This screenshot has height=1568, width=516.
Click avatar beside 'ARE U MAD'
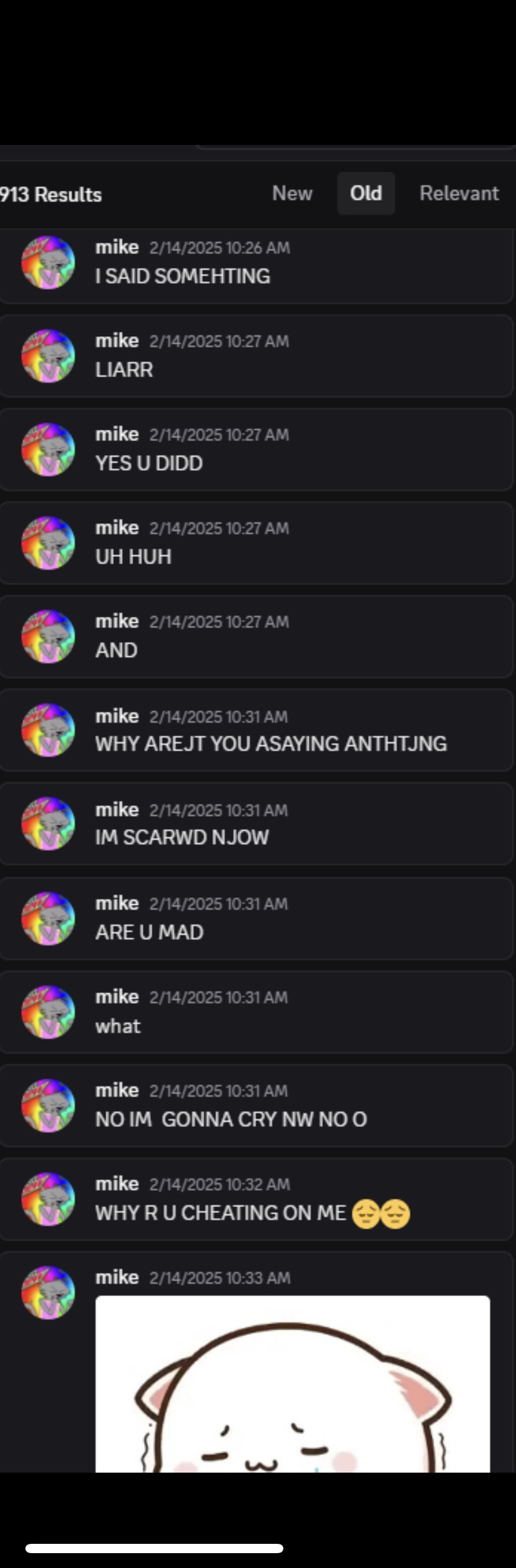[x=48, y=918]
